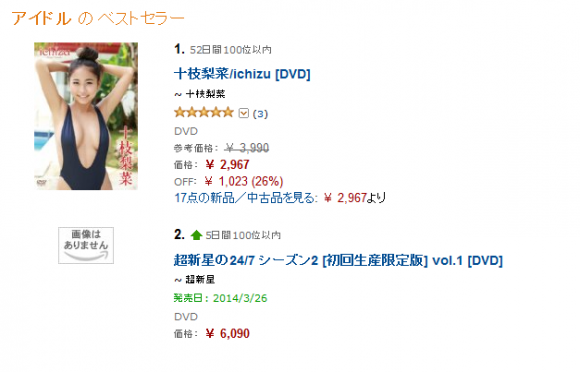580x372 pixels.
Task: Click the five-star rating icons
Action: pyautogui.click(x=204, y=112)
